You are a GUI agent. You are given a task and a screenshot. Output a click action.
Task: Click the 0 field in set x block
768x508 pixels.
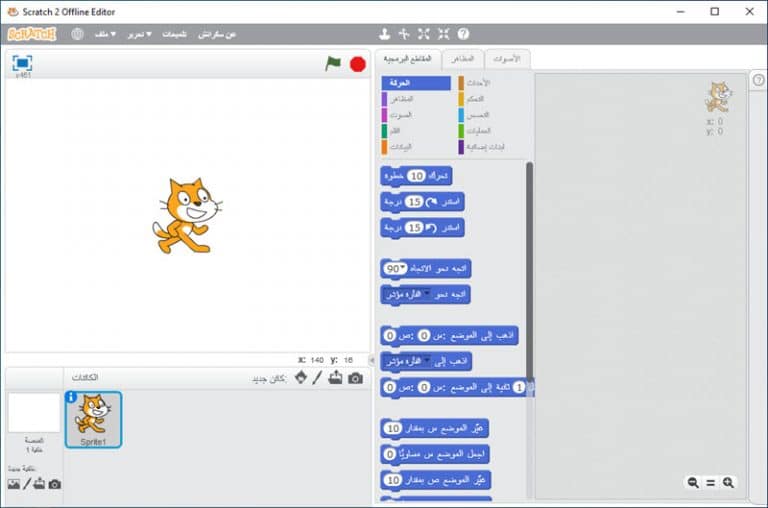click(390, 455)
